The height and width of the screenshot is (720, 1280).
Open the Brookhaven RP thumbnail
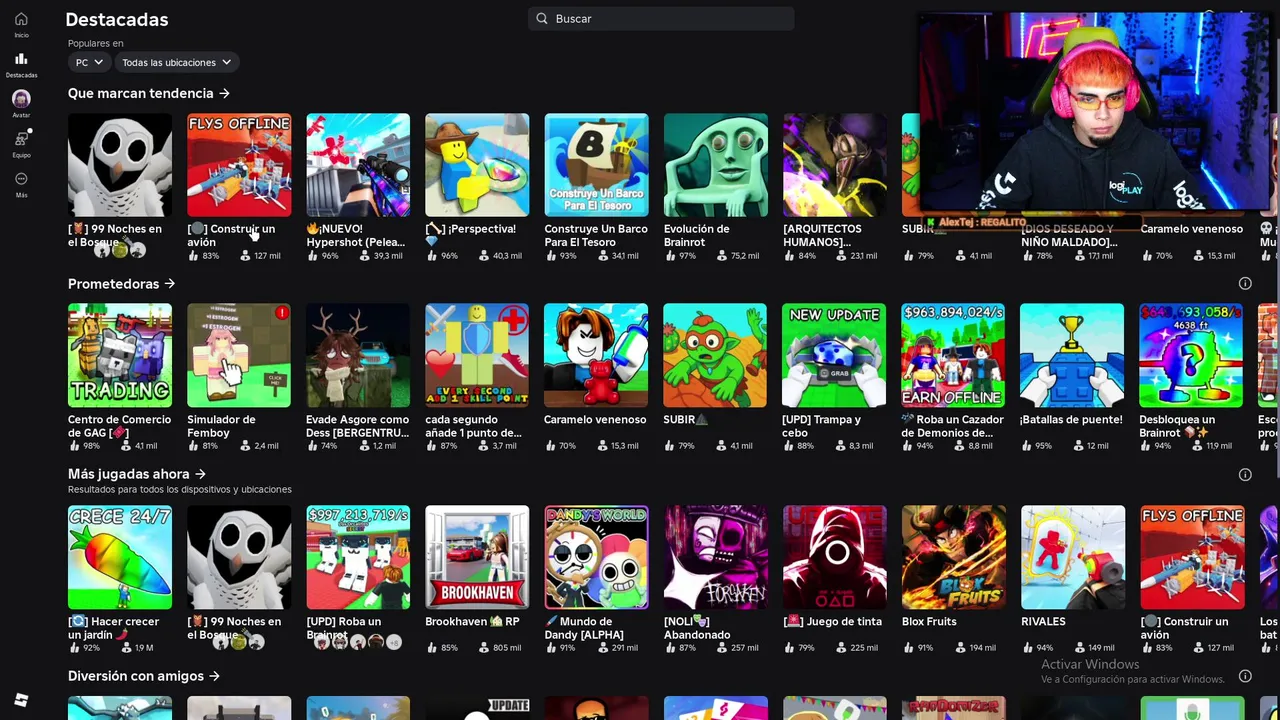click(477, 558)
